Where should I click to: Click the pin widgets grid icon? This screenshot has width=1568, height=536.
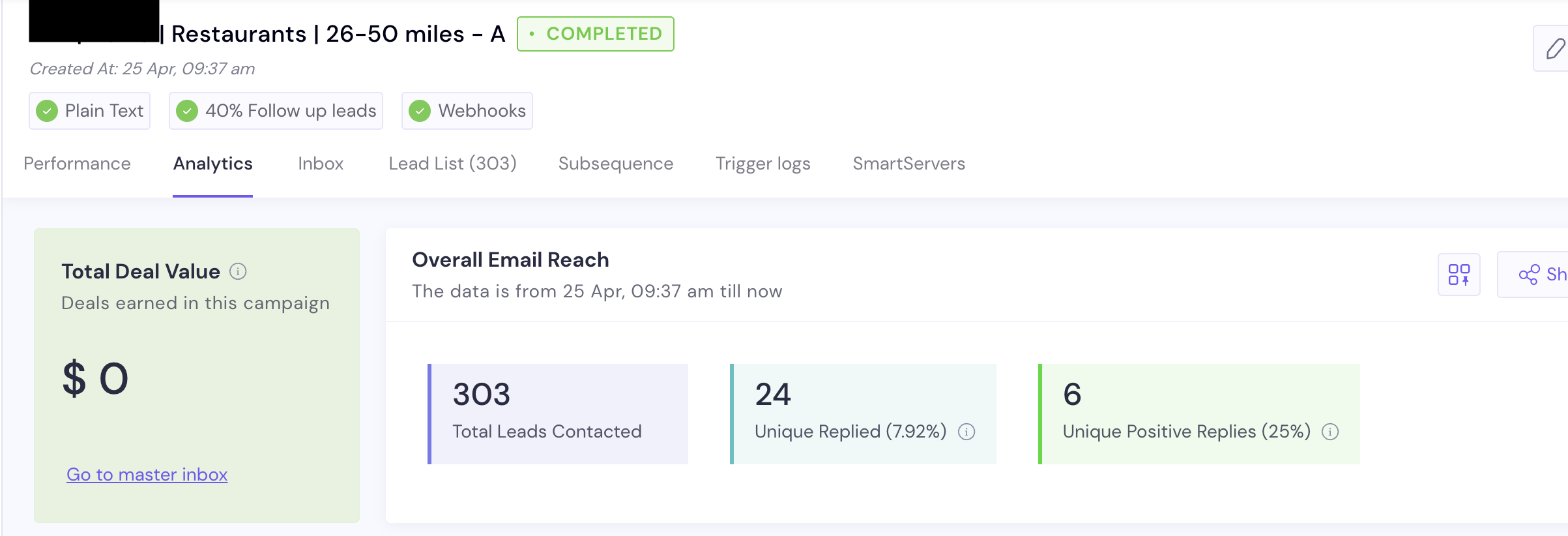click(x=1459, y=275)
